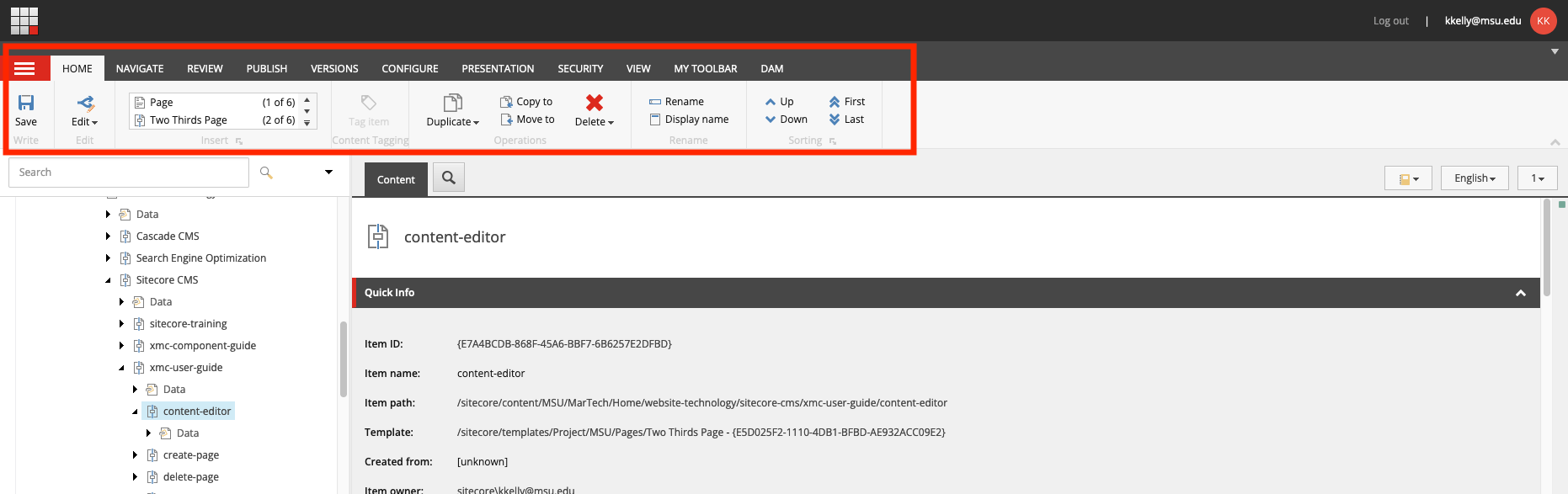Open the PRESENTATION ribbon tab
Viewport: 1568px width, 494px height.
point(498,69)
